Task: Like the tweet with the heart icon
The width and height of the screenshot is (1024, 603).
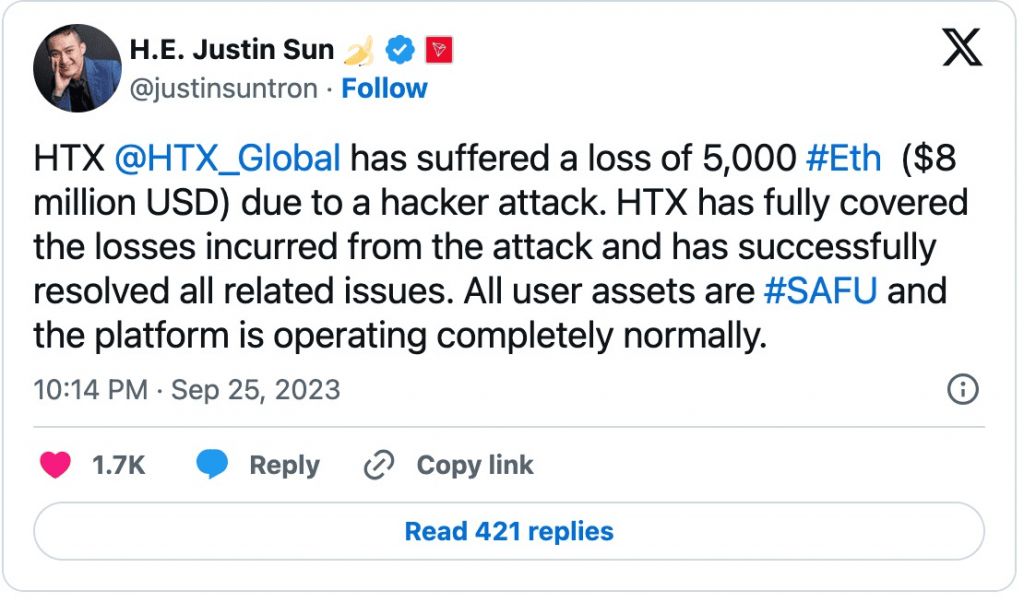Action: click(x=55, y=465)
